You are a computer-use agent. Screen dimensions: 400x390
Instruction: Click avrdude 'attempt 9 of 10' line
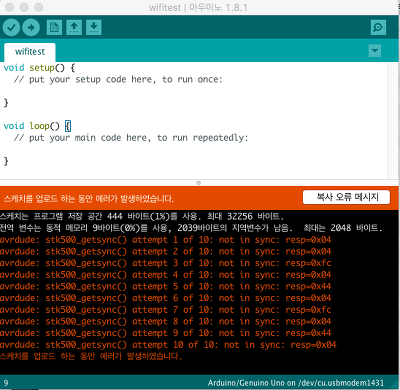coord(166,333)
